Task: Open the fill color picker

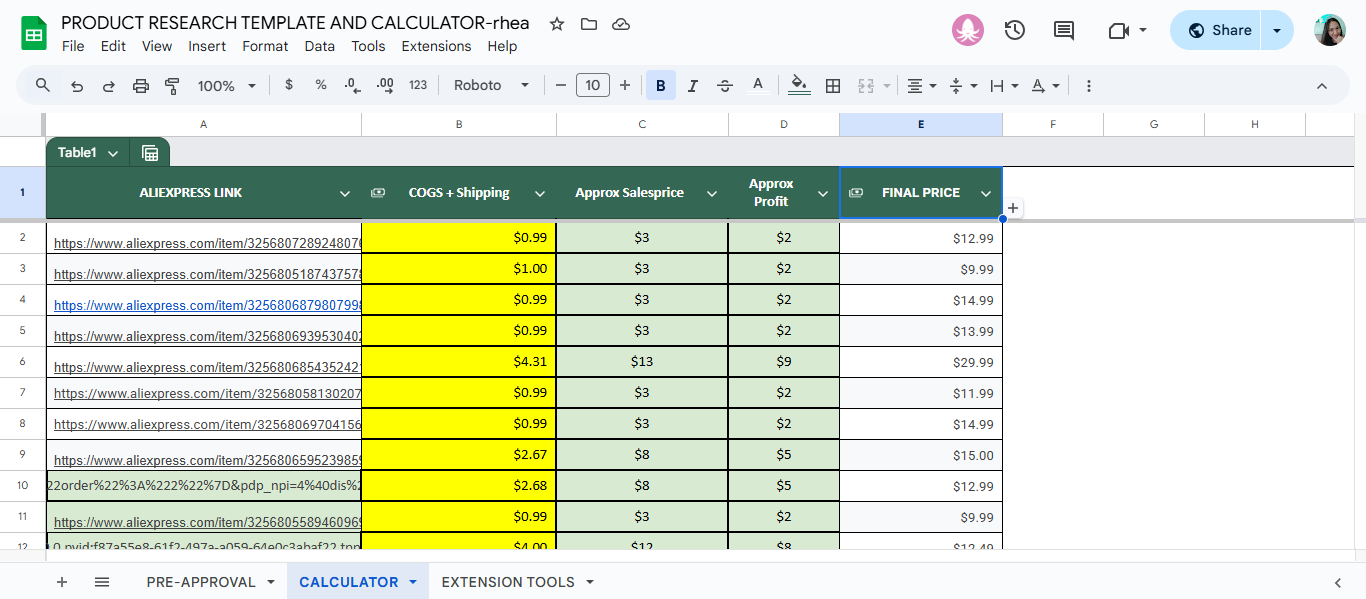Action: pyautogui.click(x=798, y=86)
